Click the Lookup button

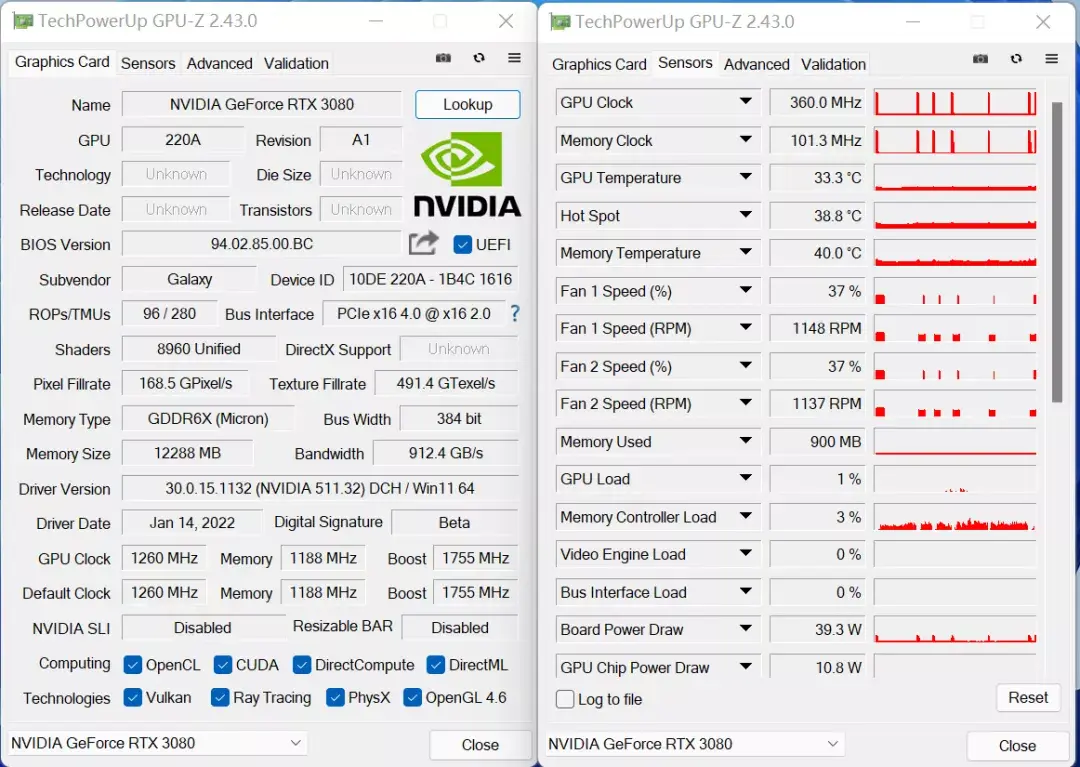coord(467,104)
